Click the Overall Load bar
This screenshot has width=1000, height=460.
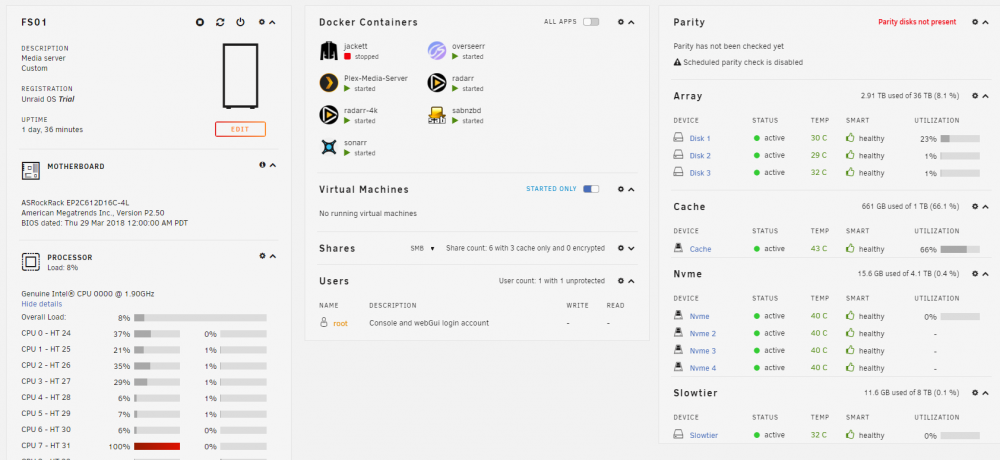(x=200, y=317)
